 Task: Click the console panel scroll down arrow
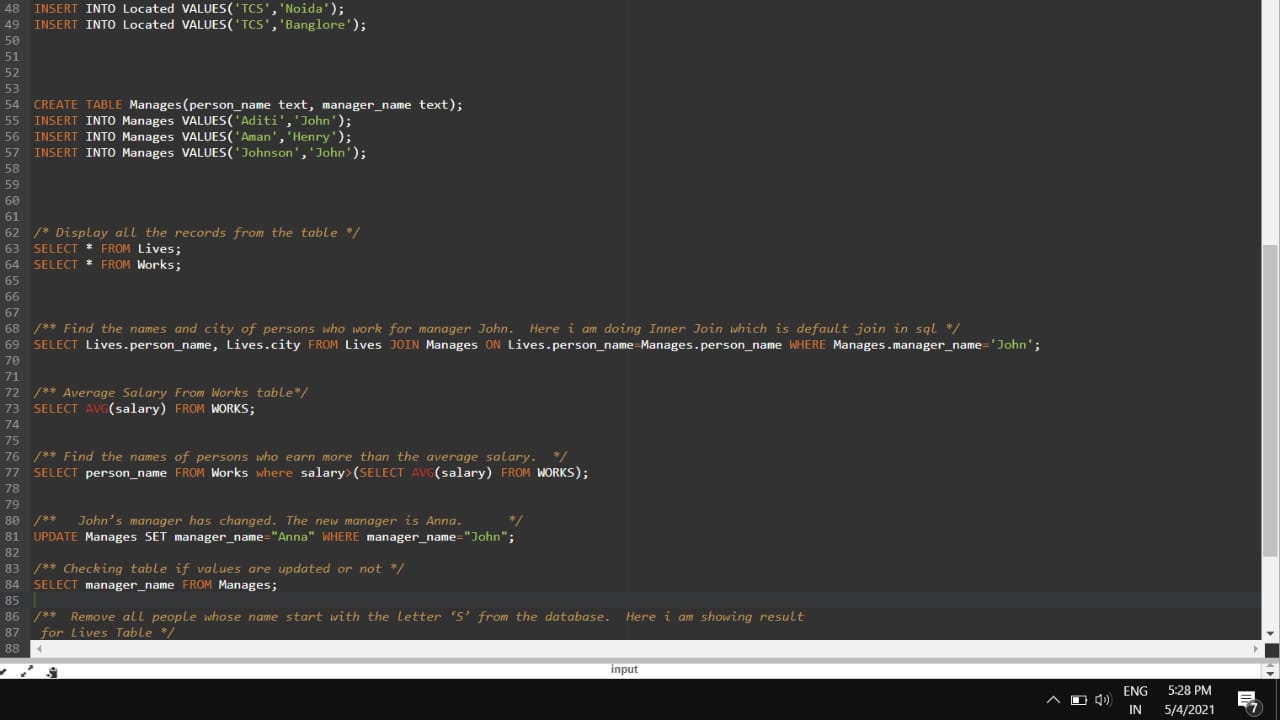point(1271,672)
